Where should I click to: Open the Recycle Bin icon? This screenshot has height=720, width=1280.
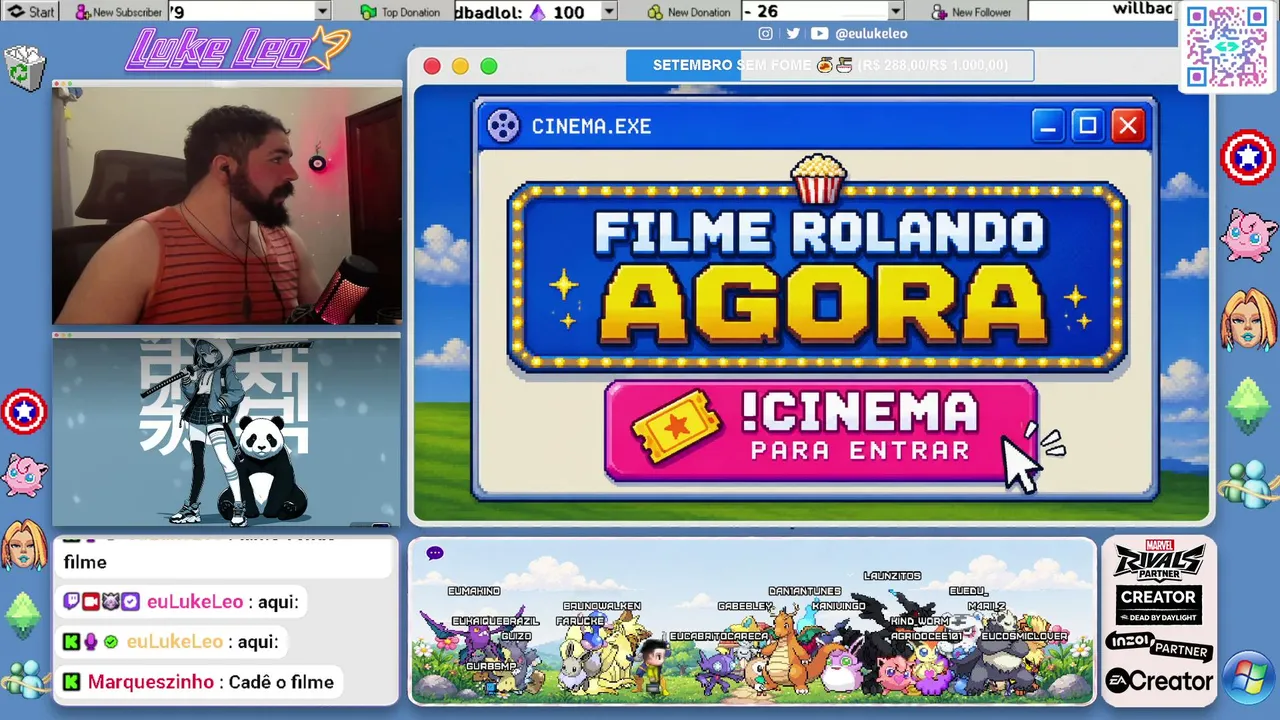25,68
